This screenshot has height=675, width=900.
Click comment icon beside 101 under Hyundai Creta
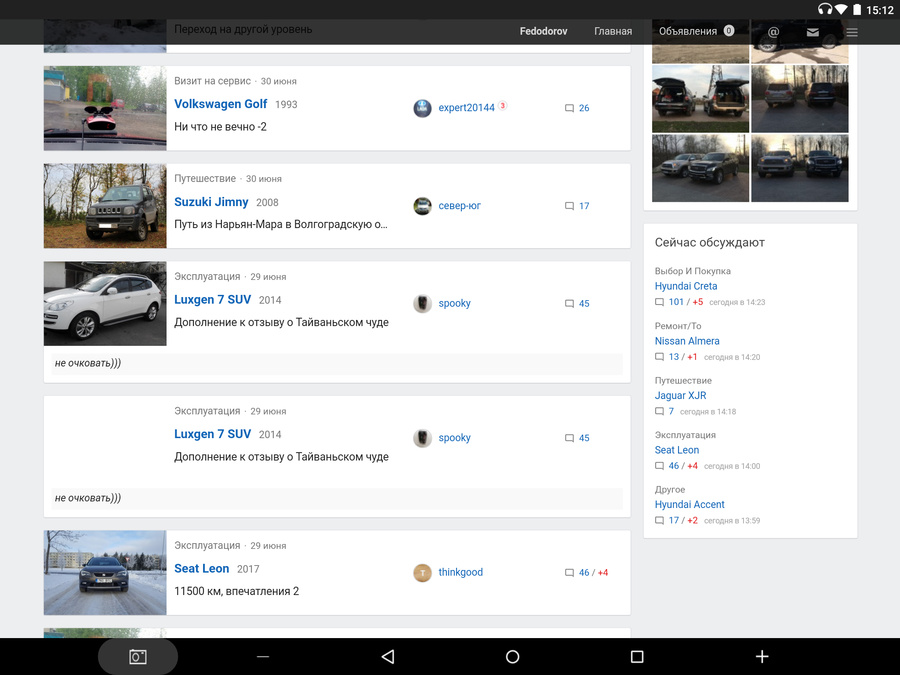[660, 302]
